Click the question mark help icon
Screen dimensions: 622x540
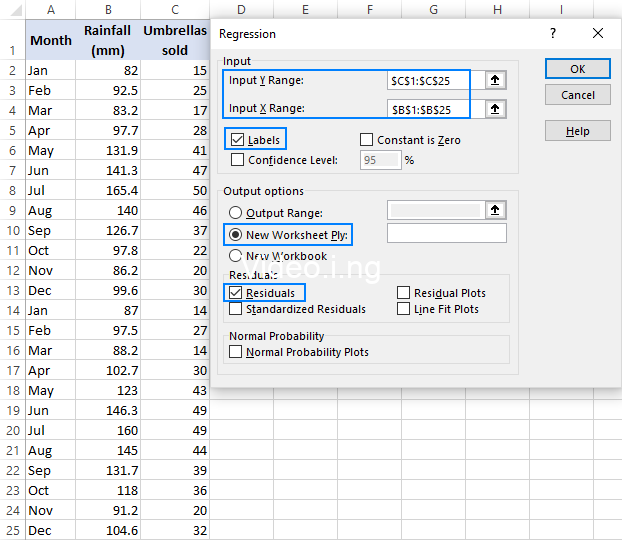point(553,33)
